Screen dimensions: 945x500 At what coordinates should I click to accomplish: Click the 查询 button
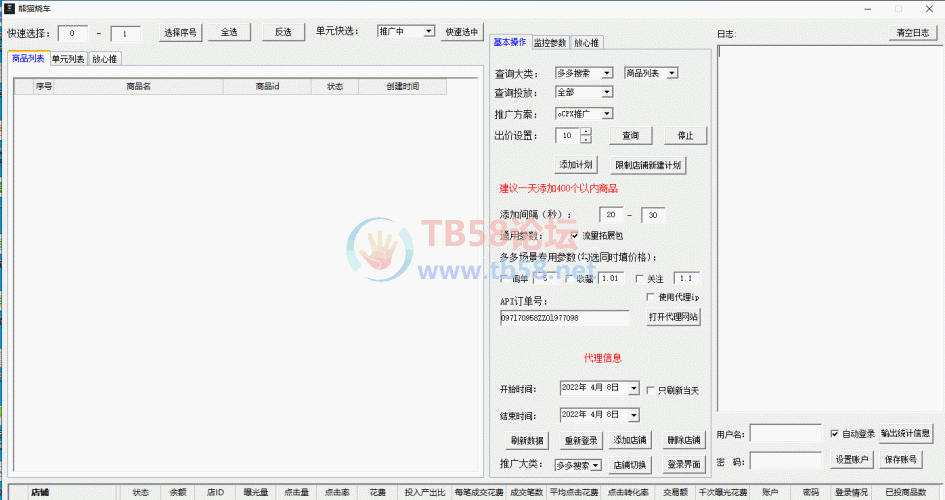631,135
